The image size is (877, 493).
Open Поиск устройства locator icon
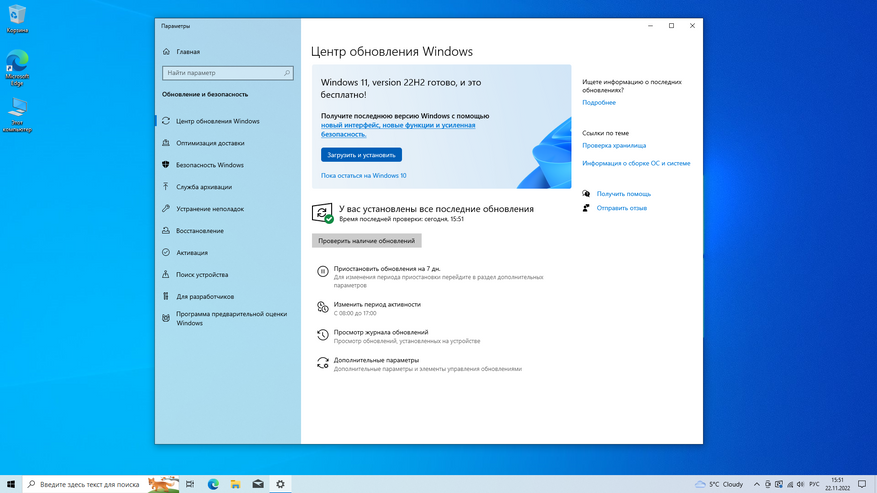click(x=166, y=274)
